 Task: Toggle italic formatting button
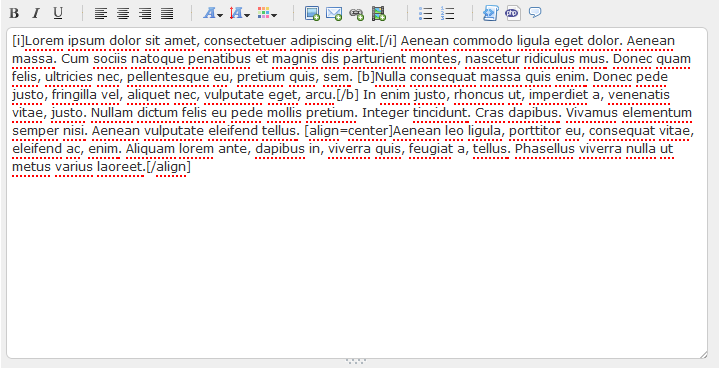coord(36,13)
